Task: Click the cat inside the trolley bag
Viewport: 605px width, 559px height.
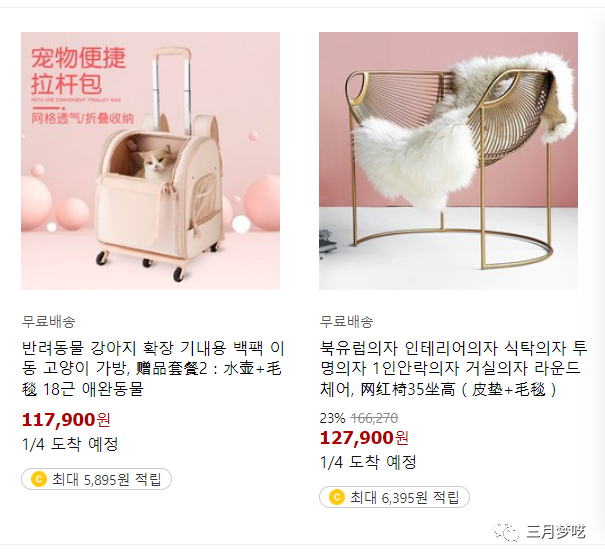Action: 154,163
